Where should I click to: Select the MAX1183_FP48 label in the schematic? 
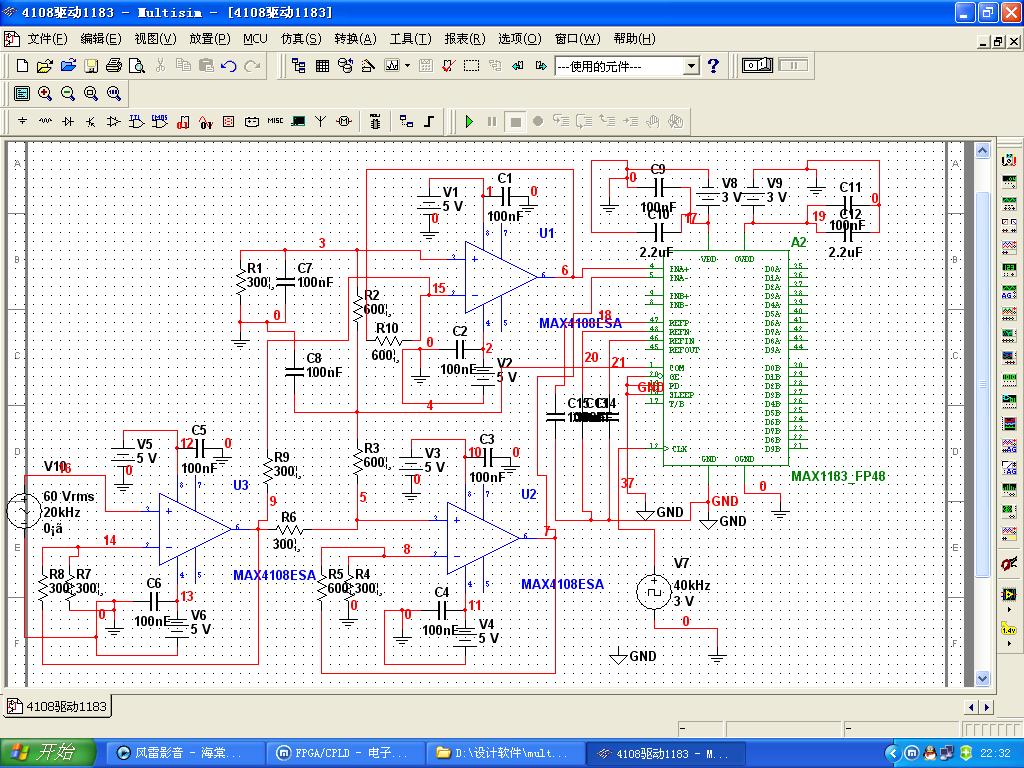point(838,476)
